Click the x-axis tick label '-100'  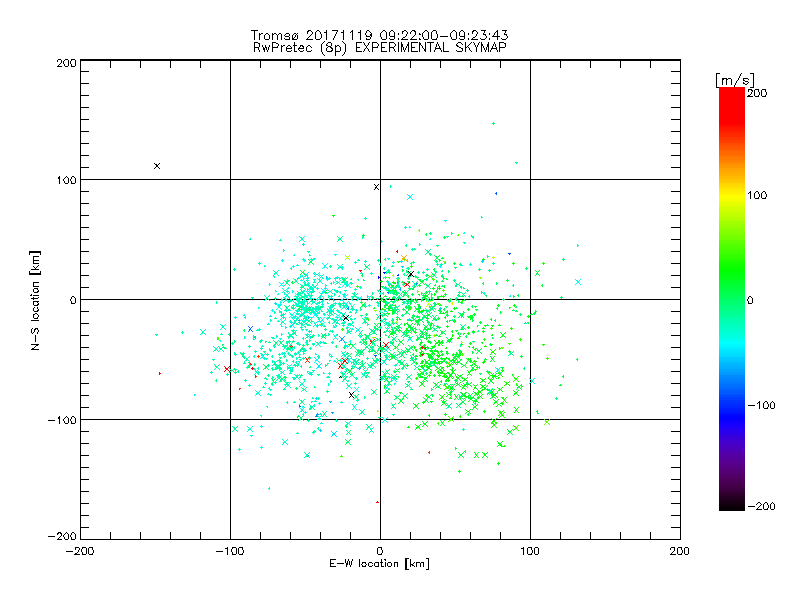[x=230, y=551]
